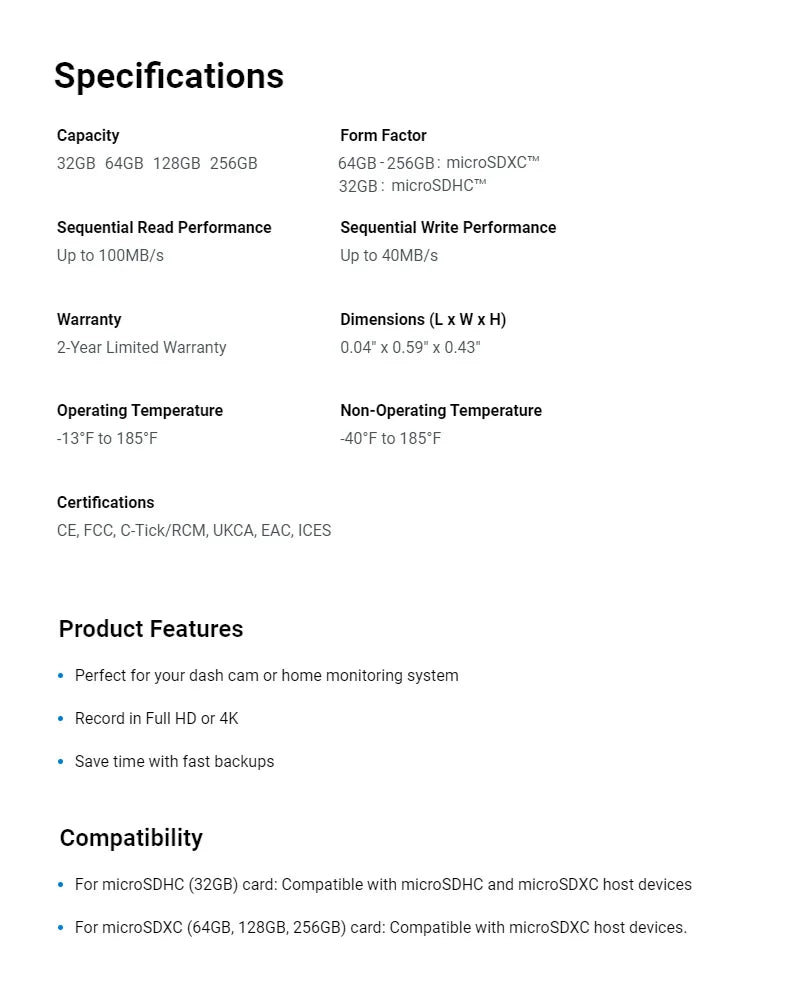Click the Dimensions (L x W x H) label
Image resolution: width=800 pixels, height=1003 pixels.
(423, 319)
